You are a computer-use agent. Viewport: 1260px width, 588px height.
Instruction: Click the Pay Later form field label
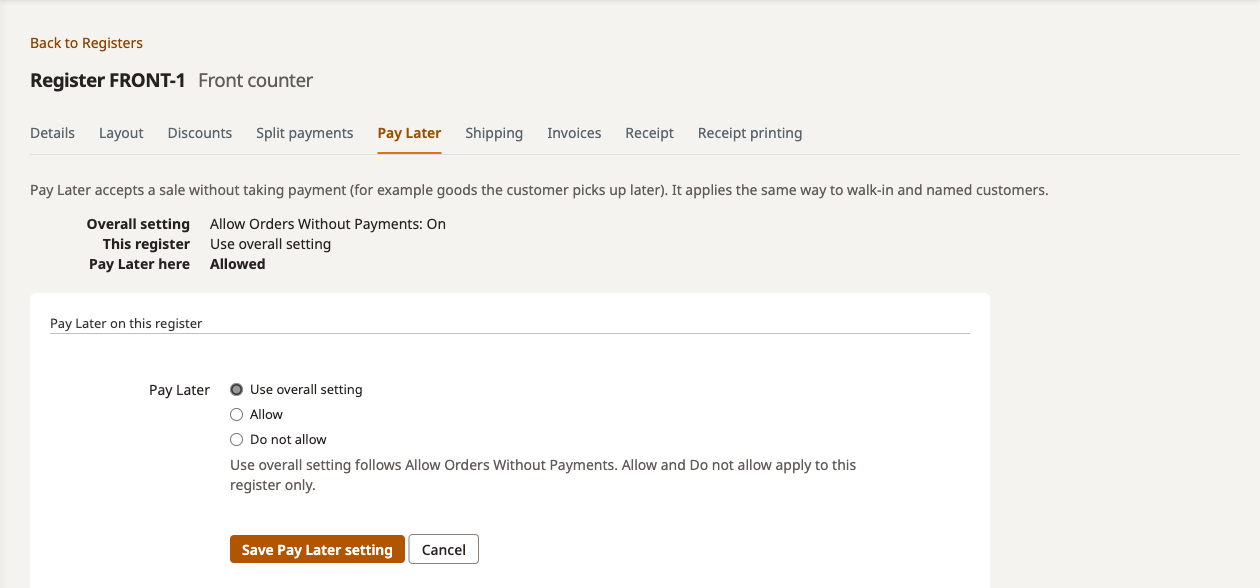coord(179,390)
